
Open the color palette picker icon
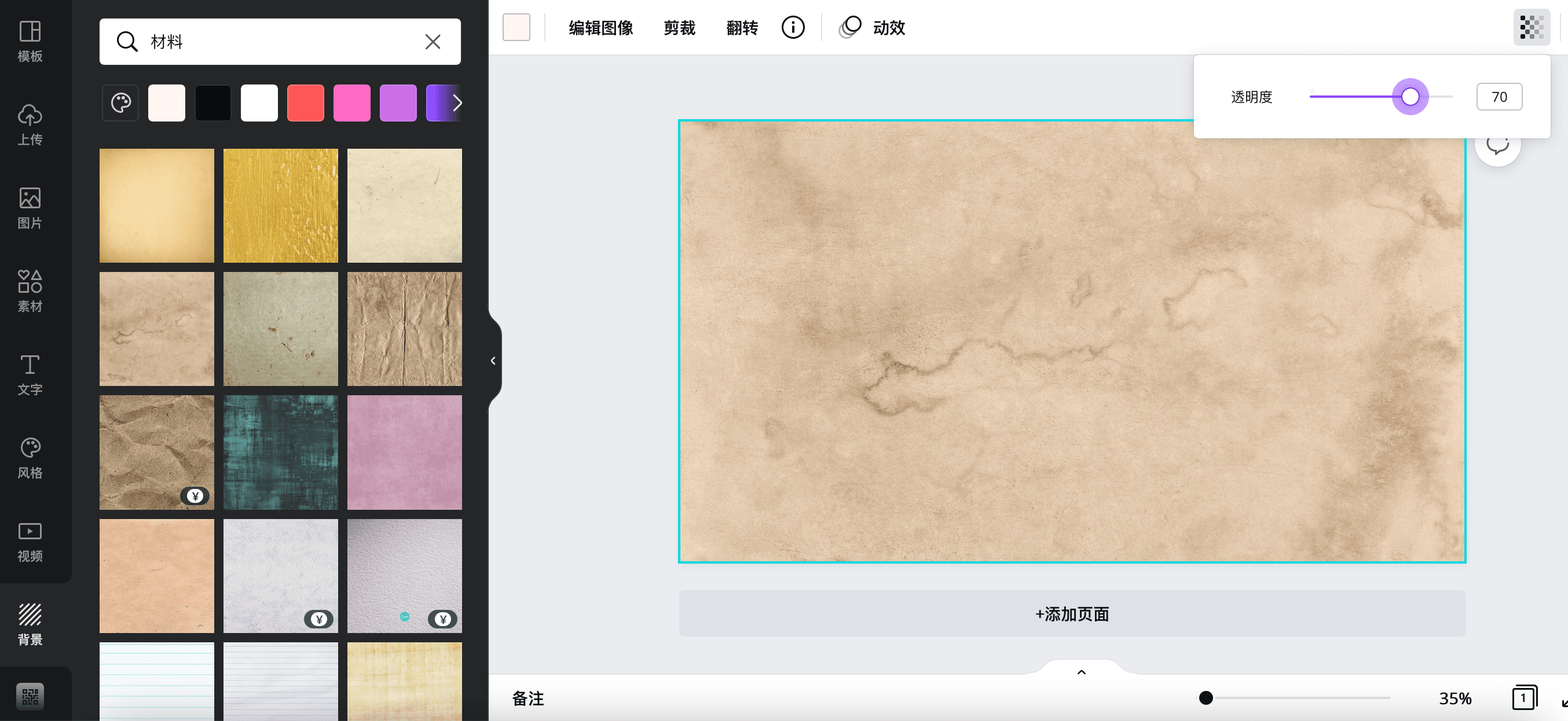pyautogui.click(x=120, y=103)
